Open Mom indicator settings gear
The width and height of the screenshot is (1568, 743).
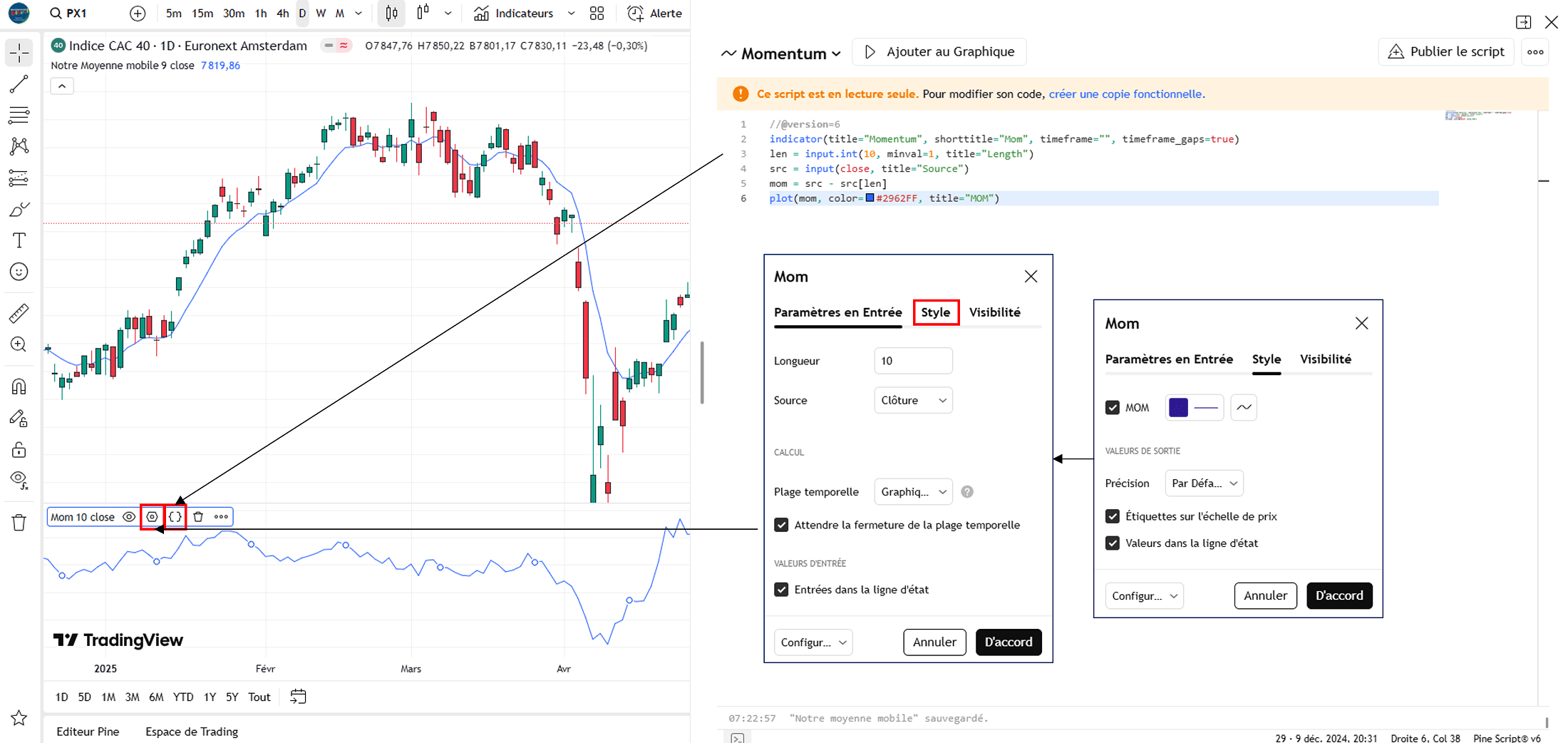coord(152,517)
